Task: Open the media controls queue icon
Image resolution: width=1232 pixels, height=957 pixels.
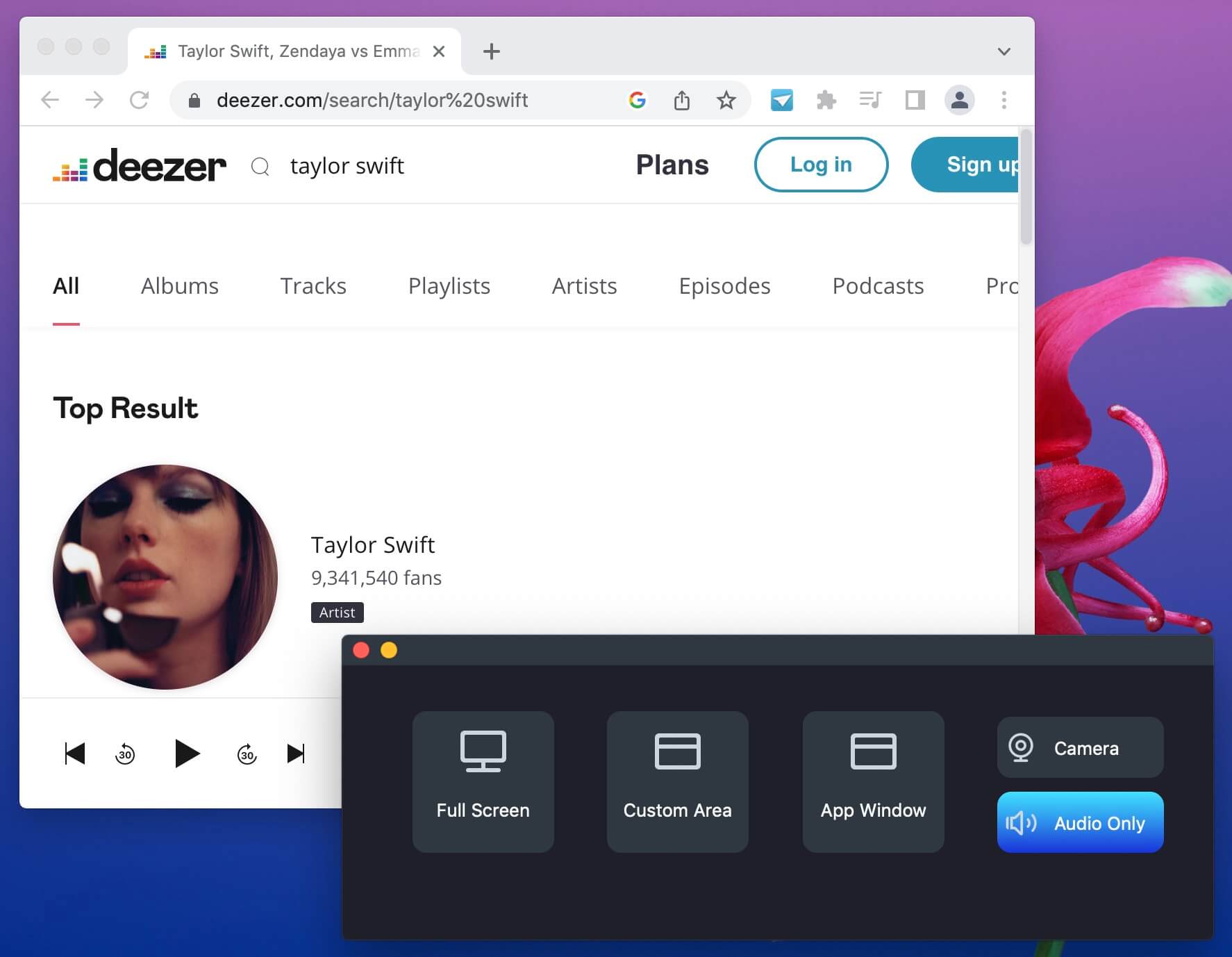Action: (x=870, y=100)
